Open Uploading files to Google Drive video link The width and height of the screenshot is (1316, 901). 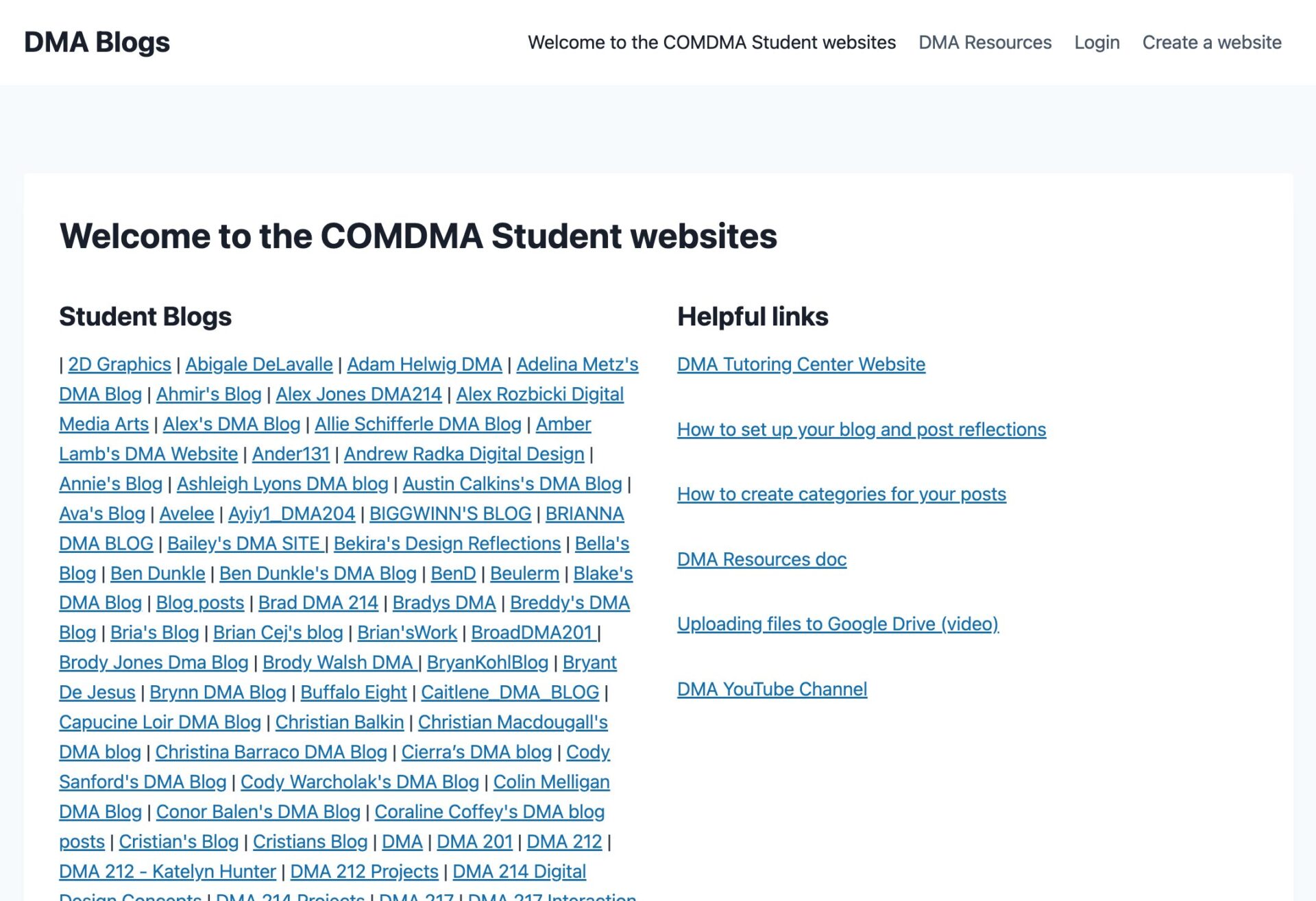838,624
